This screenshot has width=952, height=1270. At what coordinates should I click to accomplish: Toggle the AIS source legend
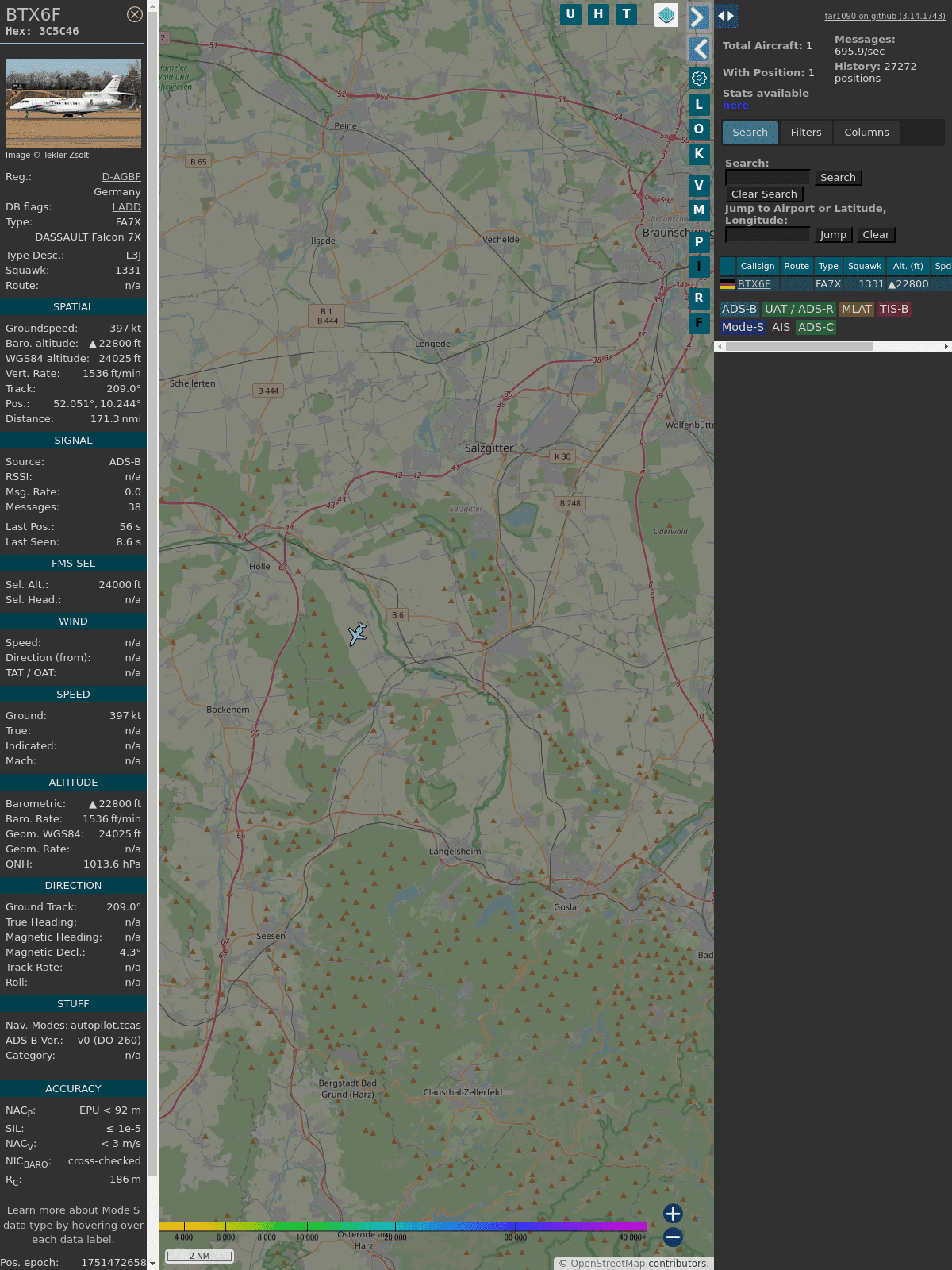point(781,328)
